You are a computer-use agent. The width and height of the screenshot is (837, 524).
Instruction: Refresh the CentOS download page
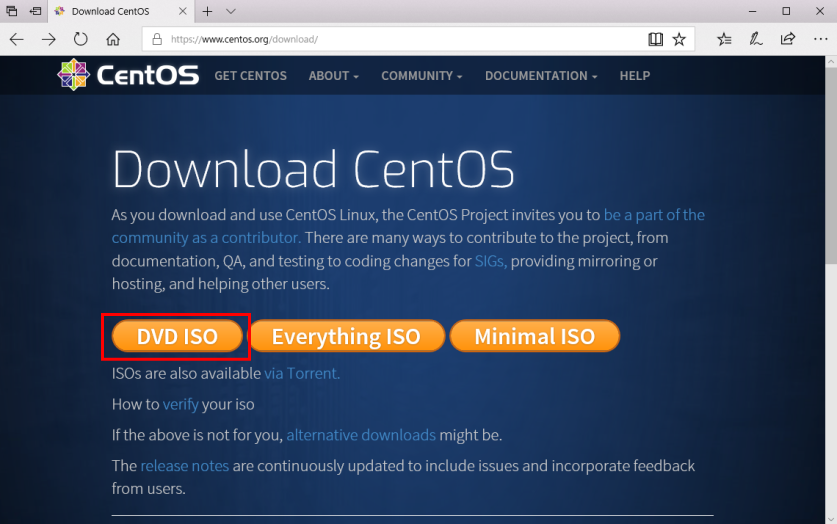click(x=81, y=39)
